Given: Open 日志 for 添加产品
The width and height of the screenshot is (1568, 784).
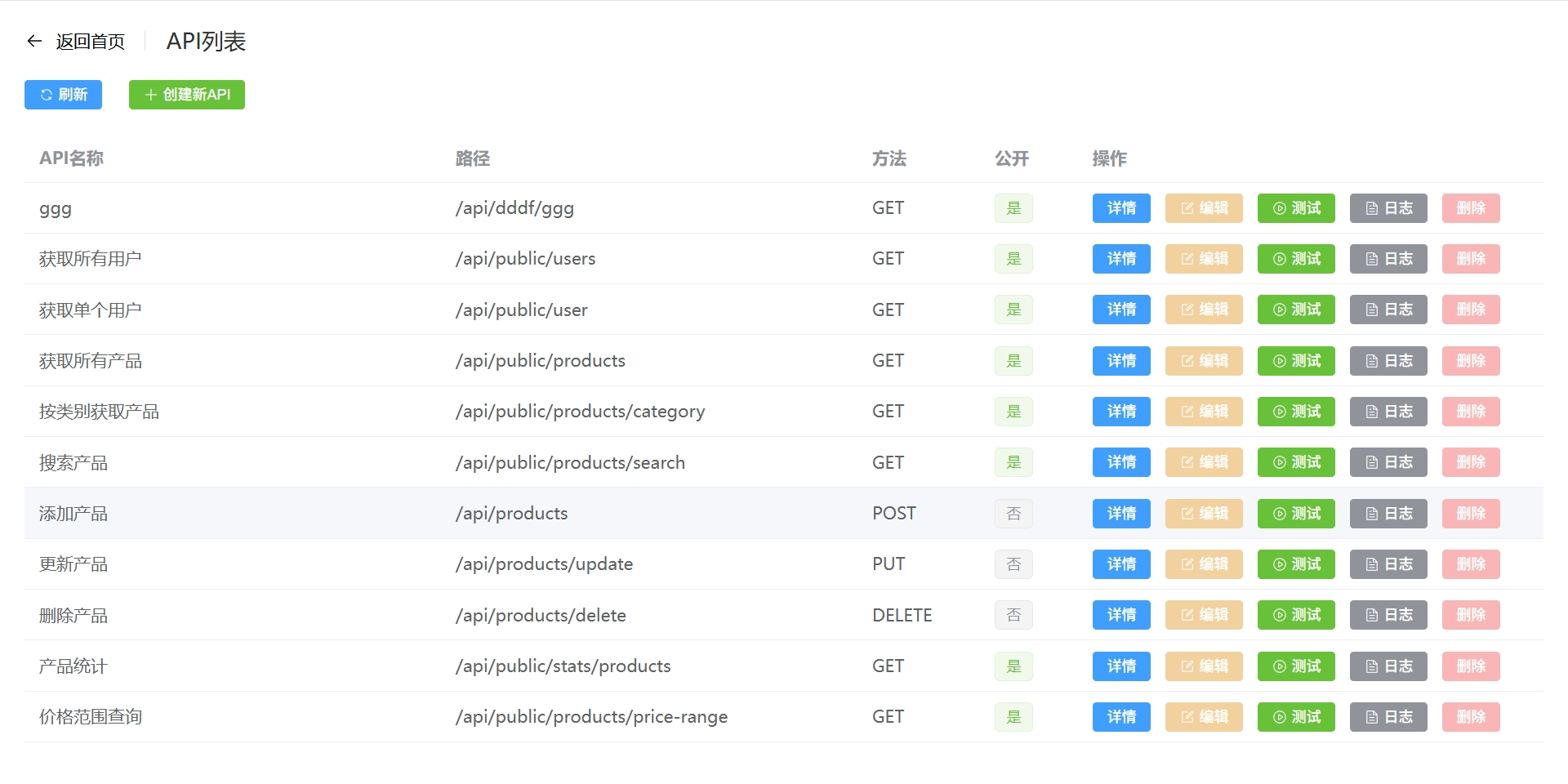Looking at the screenshot, I should pyautogui.click(x=1388, y=514).
